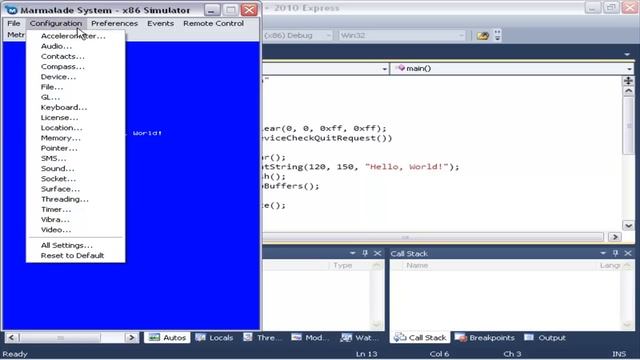The image size is (640, 360).
Task: Switch to the Breakpoints tab
Action: point(485,338)
